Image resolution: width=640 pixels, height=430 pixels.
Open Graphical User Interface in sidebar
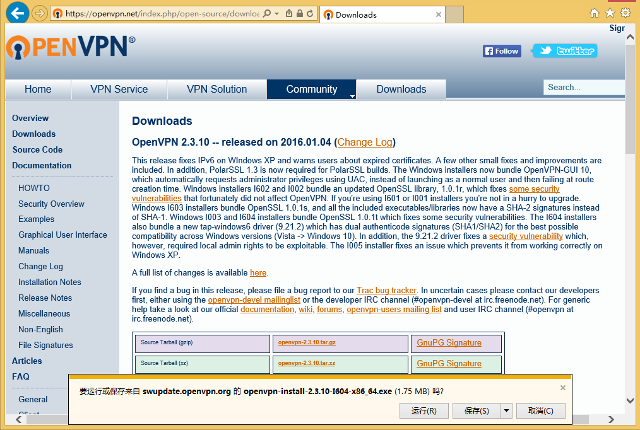point(62,235)
